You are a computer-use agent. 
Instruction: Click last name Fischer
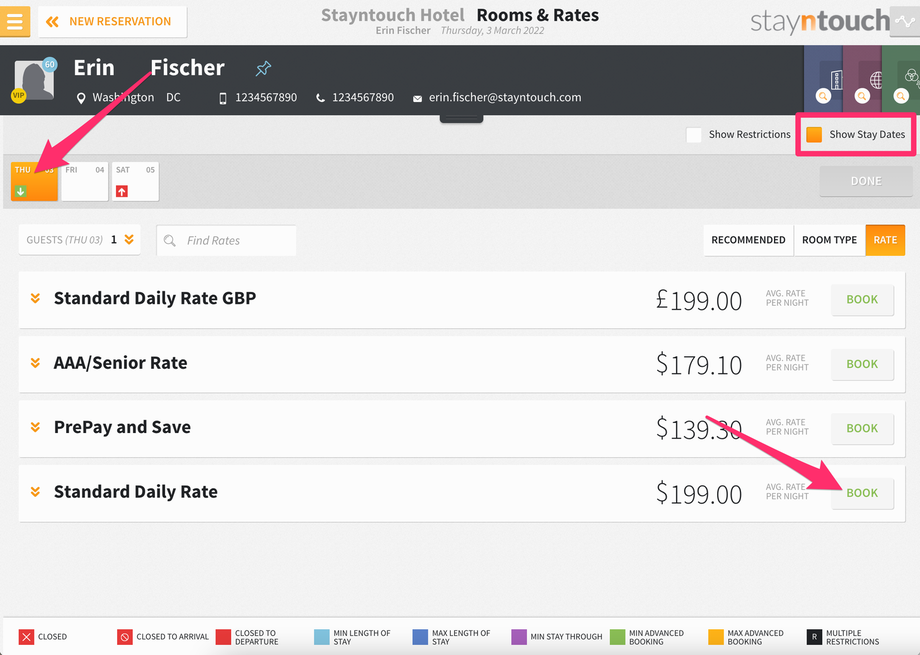pos(188,68)
